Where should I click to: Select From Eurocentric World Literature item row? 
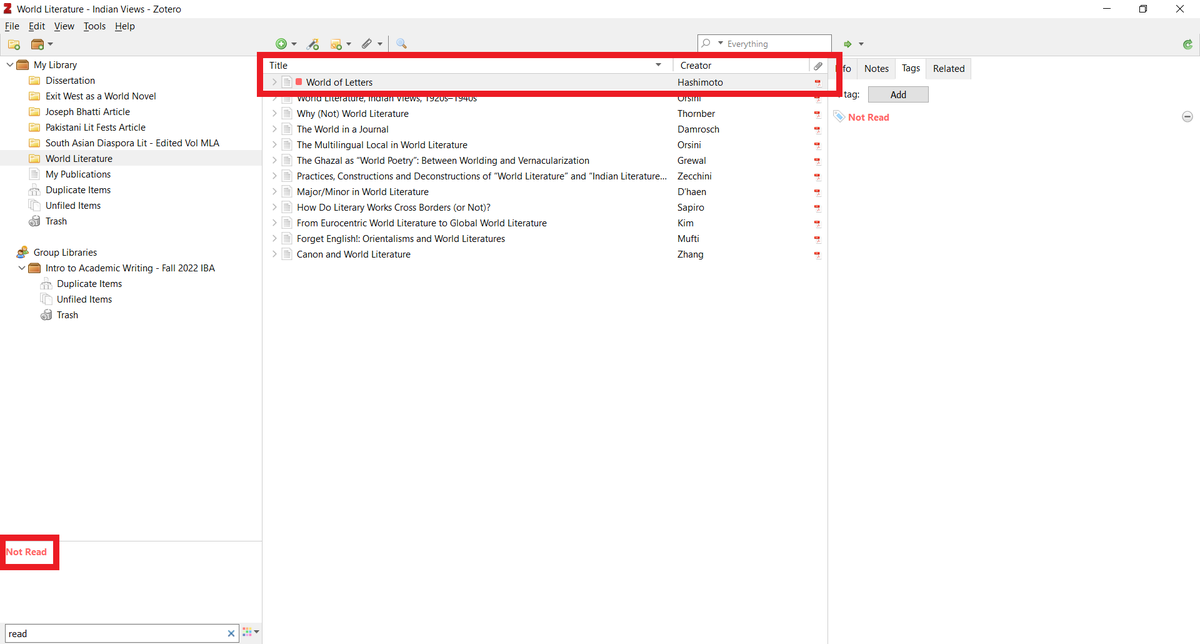(545, 223)
